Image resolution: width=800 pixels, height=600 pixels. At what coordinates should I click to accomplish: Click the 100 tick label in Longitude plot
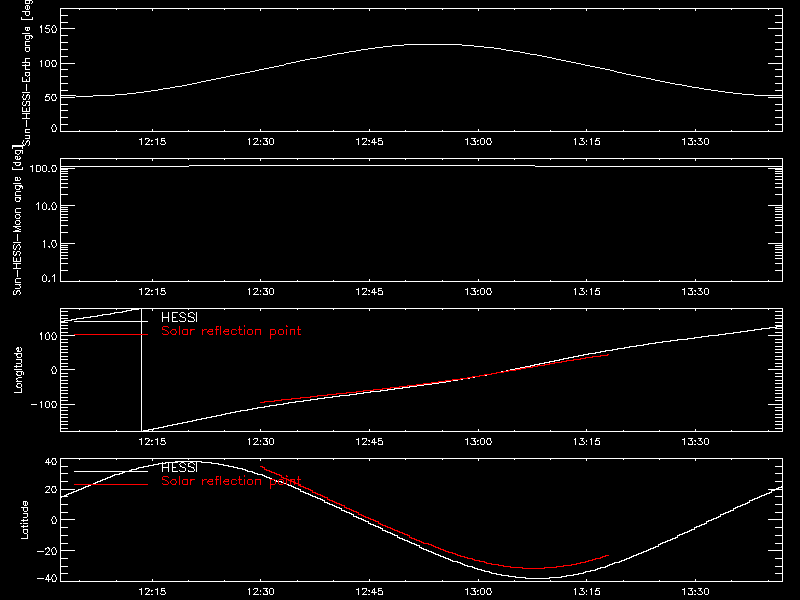(47, 336)
